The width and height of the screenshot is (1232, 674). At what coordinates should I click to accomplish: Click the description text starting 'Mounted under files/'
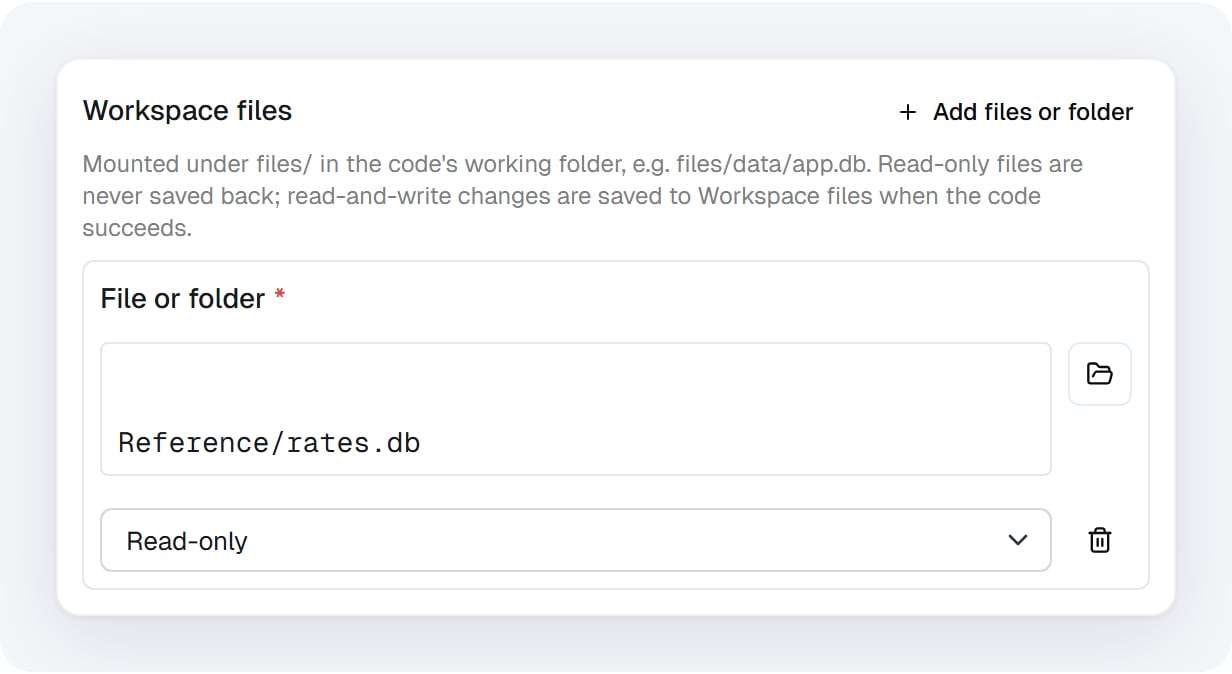(x=583, y=196)
